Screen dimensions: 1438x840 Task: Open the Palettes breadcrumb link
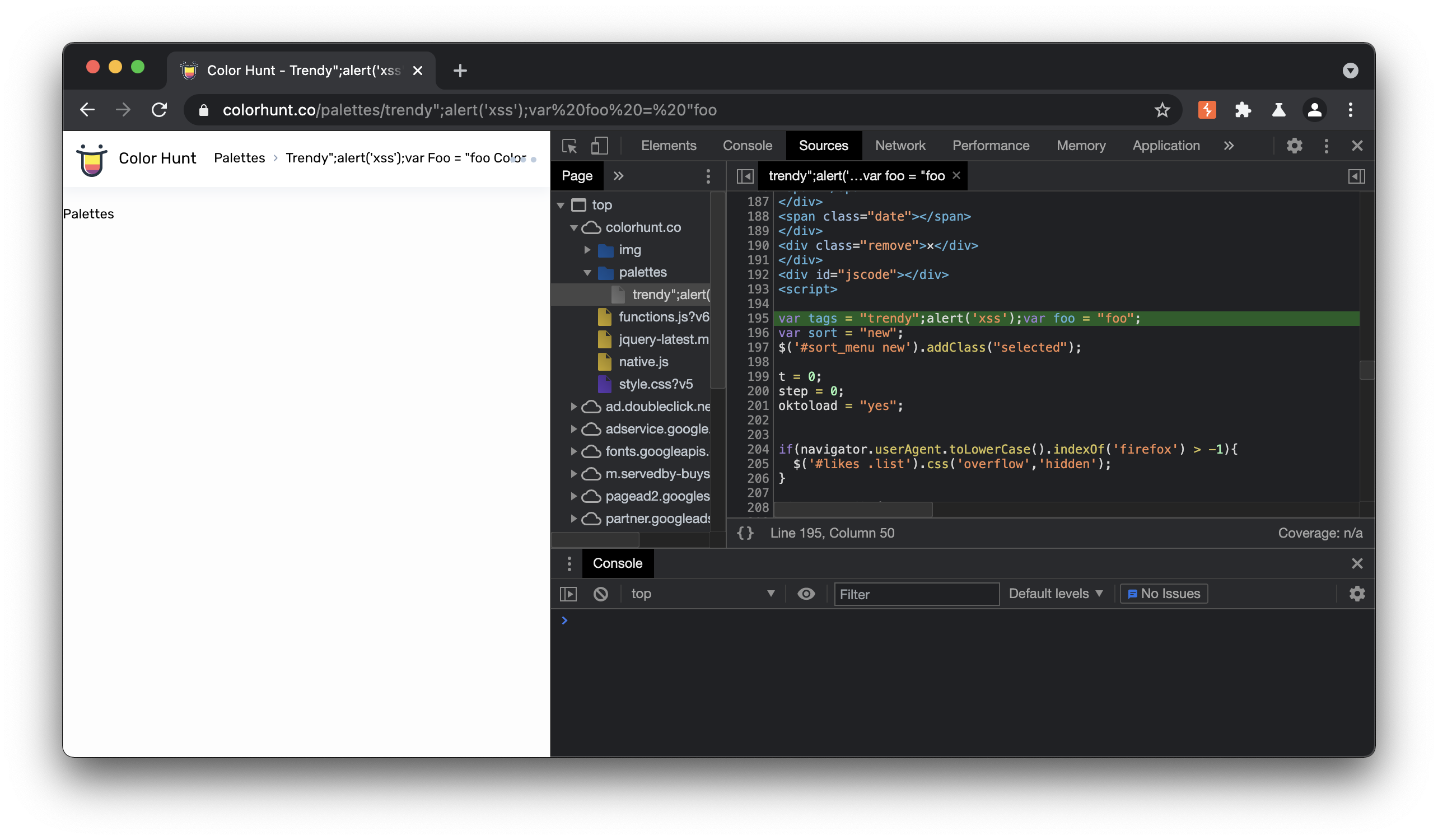pyautogui.click(x=239, y=158)
